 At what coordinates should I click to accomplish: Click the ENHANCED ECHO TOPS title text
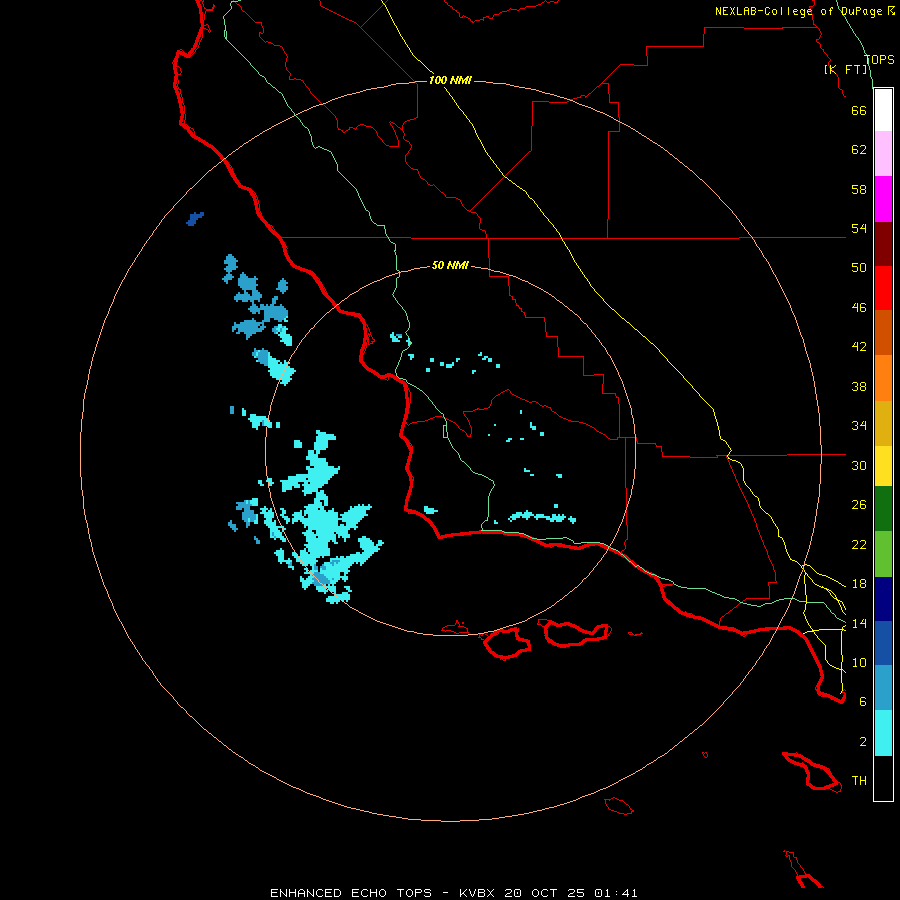pyautogui.click(x=351, y=893)
